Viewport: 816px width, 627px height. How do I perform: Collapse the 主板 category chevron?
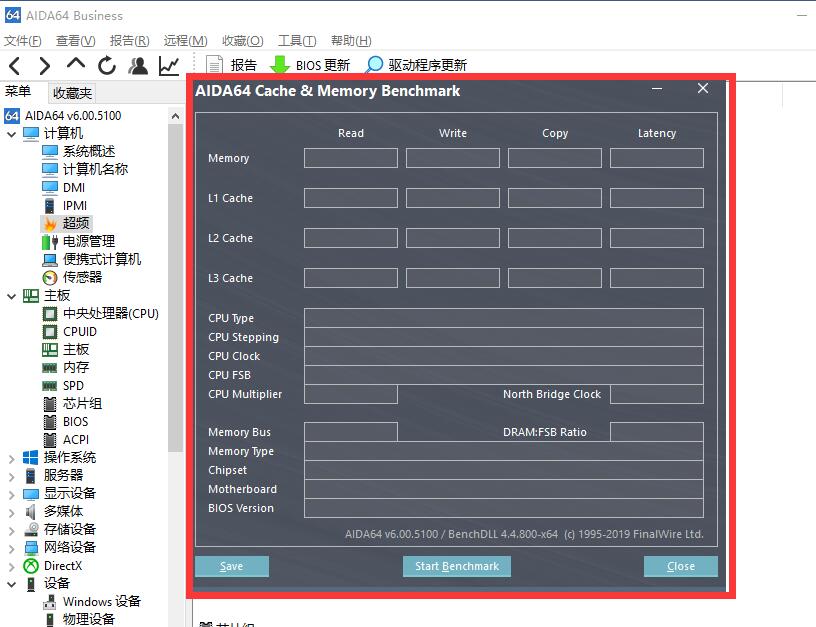tap(11, 296)
